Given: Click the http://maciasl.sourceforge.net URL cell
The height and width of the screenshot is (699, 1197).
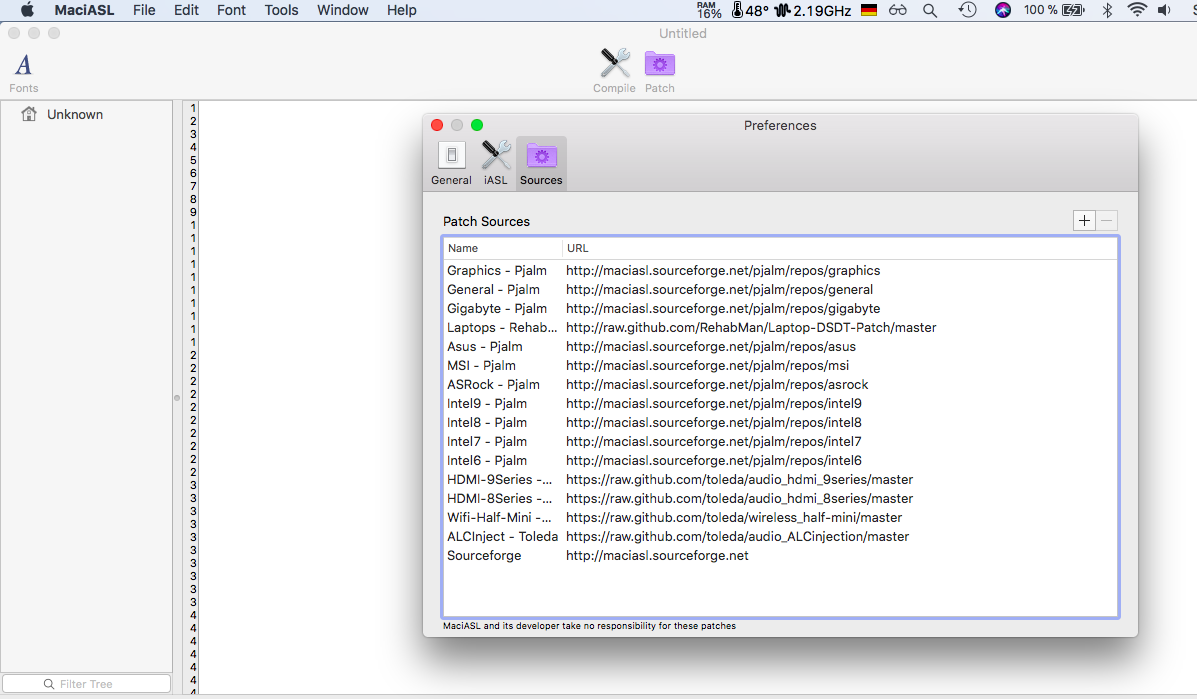Looking at the screenshot, I should (657, 556).
